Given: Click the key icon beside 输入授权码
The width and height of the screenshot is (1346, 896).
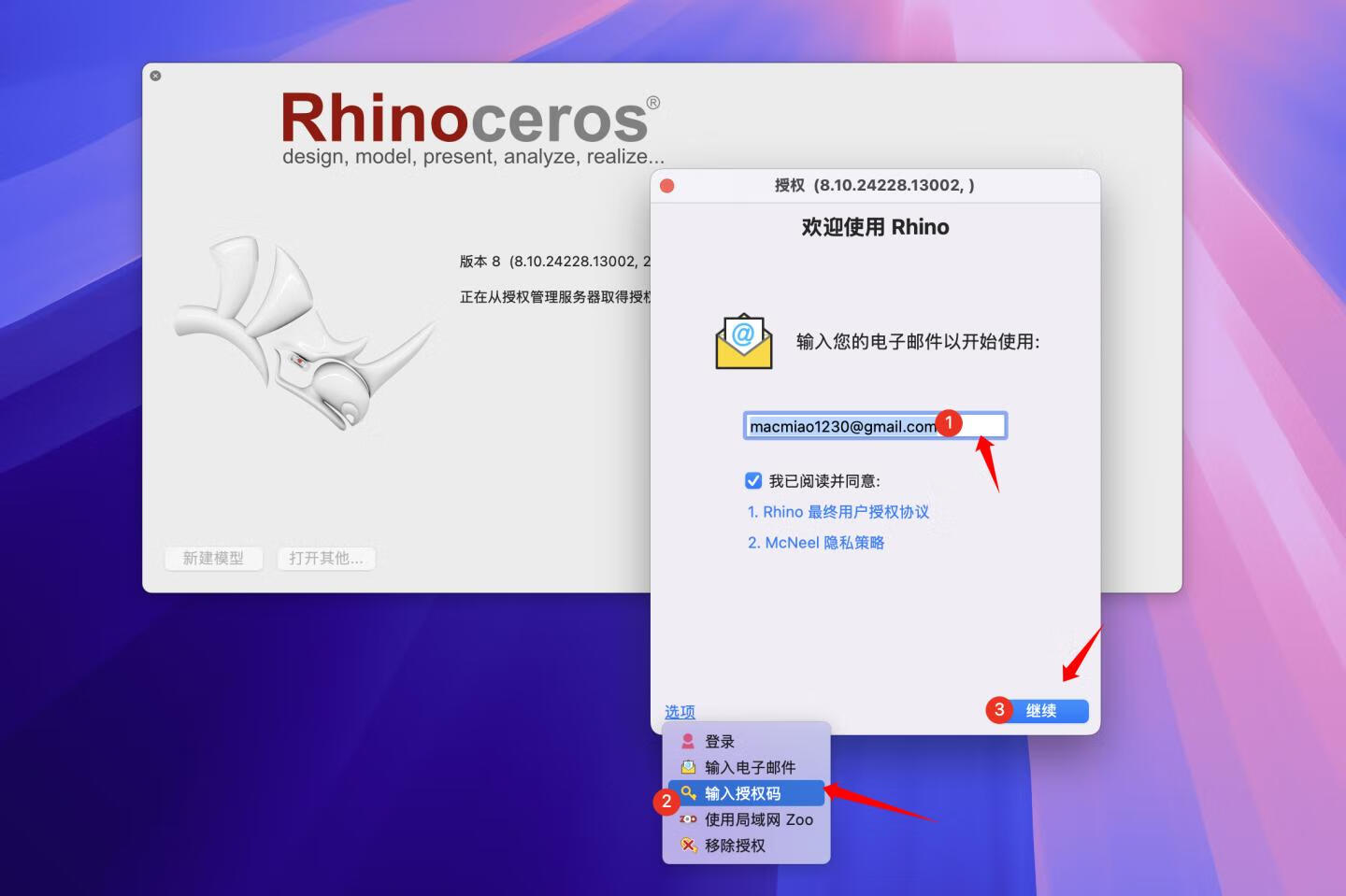Looking at the screenshot, I should pyautogui.click(x=688, y=793).
